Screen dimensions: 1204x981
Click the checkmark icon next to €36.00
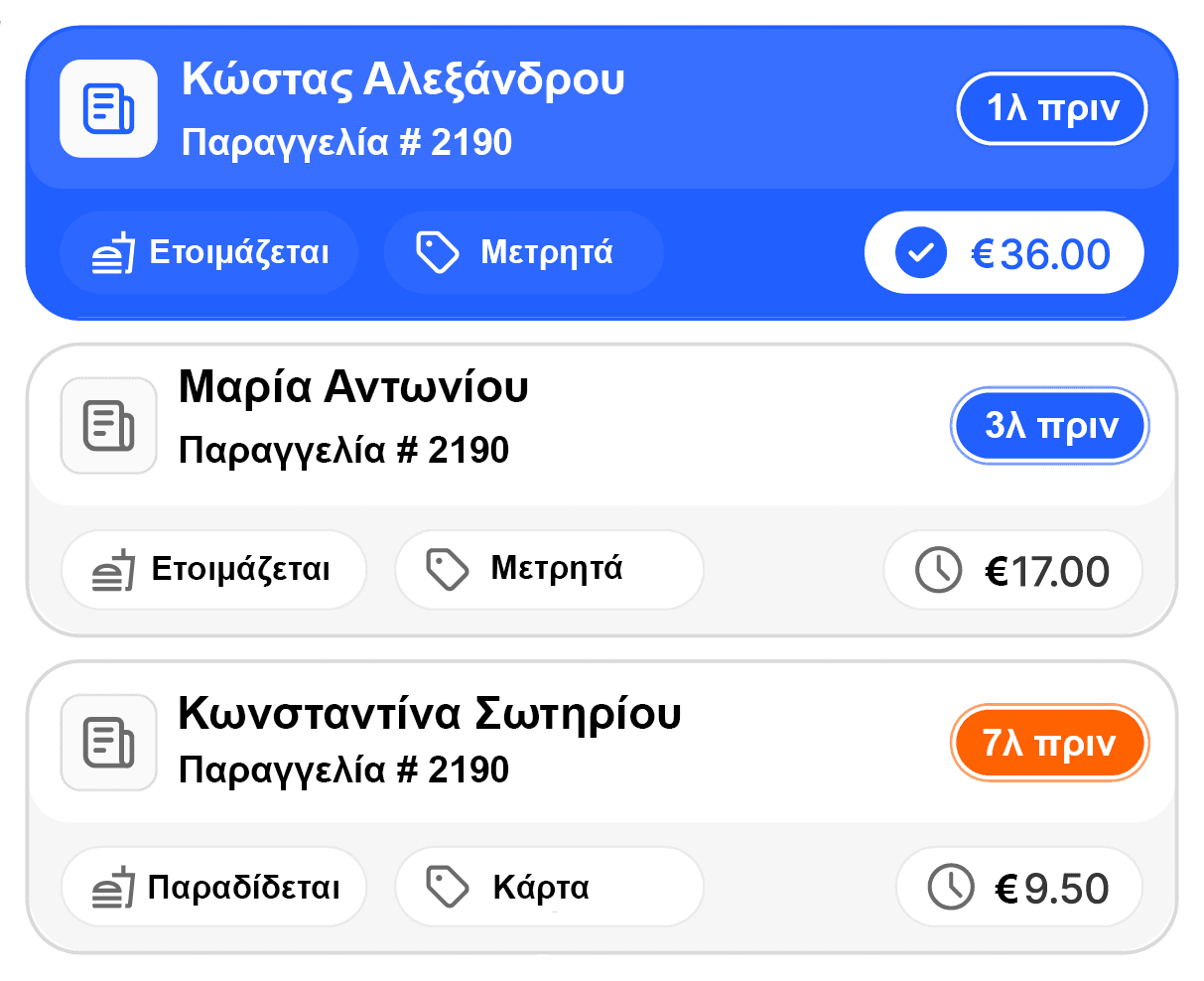pyautogui.click(x=920, y=252)
